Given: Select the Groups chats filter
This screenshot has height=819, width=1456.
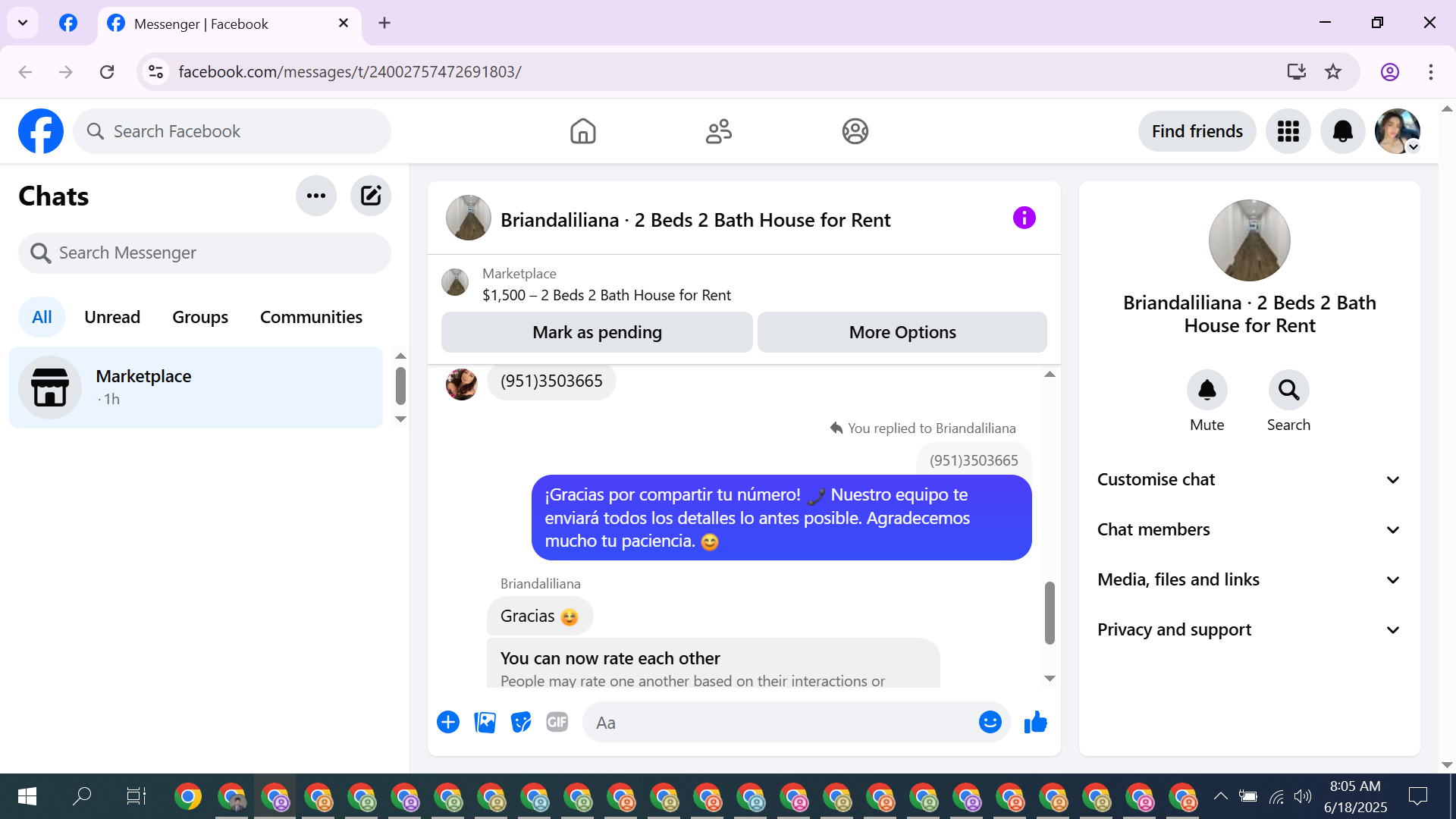Looking at the screenshot, I should point(200,317).
